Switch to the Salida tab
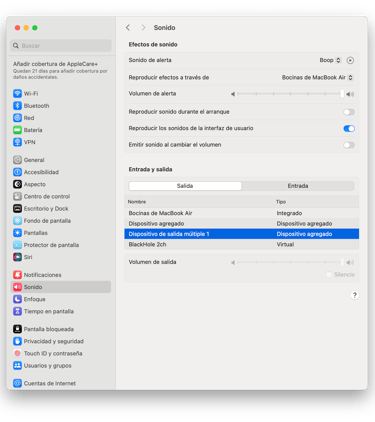The image size is (375, 422). (185, 186)
